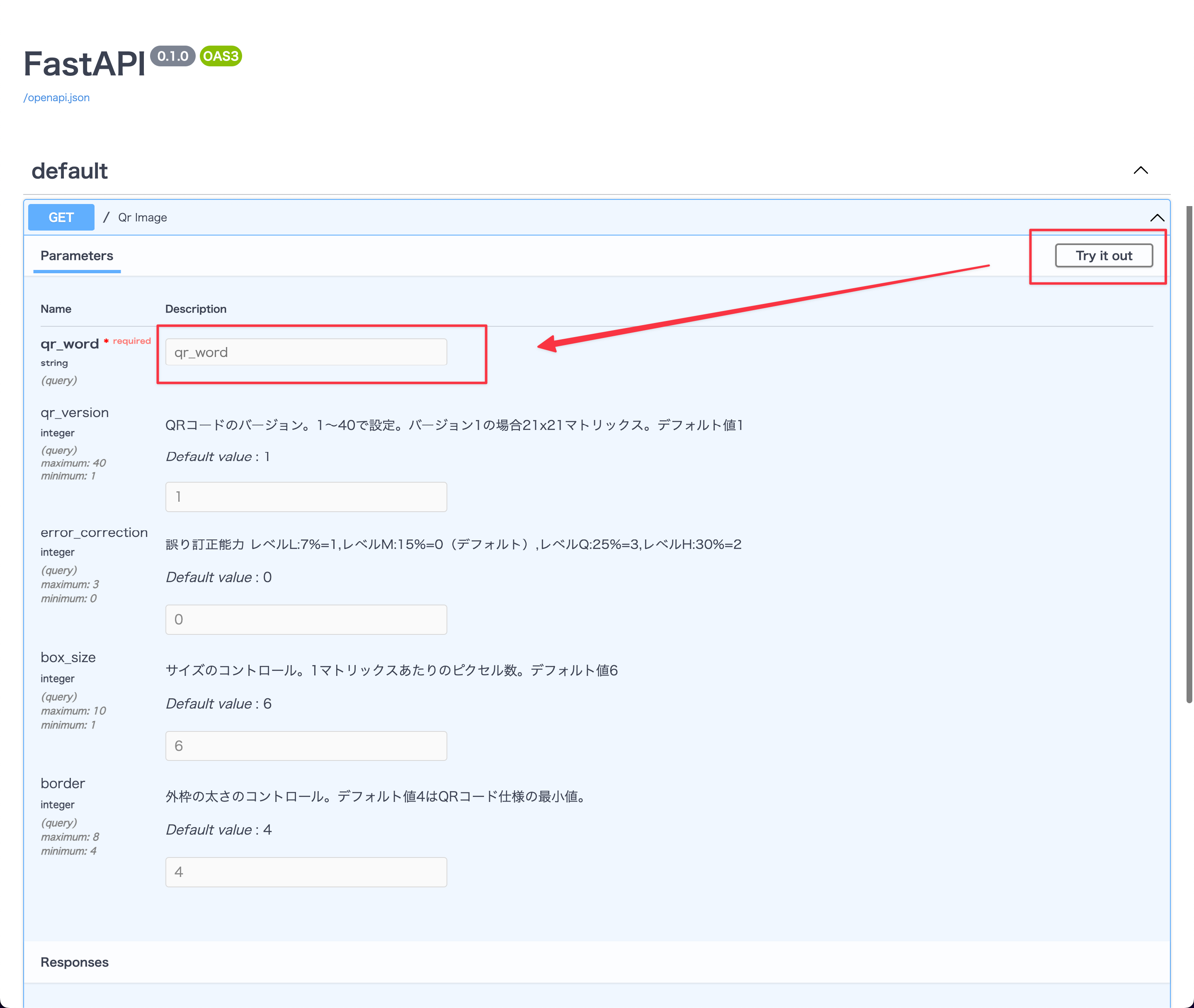Click the 'maximum: 8' constraint text

coord(70,838)
